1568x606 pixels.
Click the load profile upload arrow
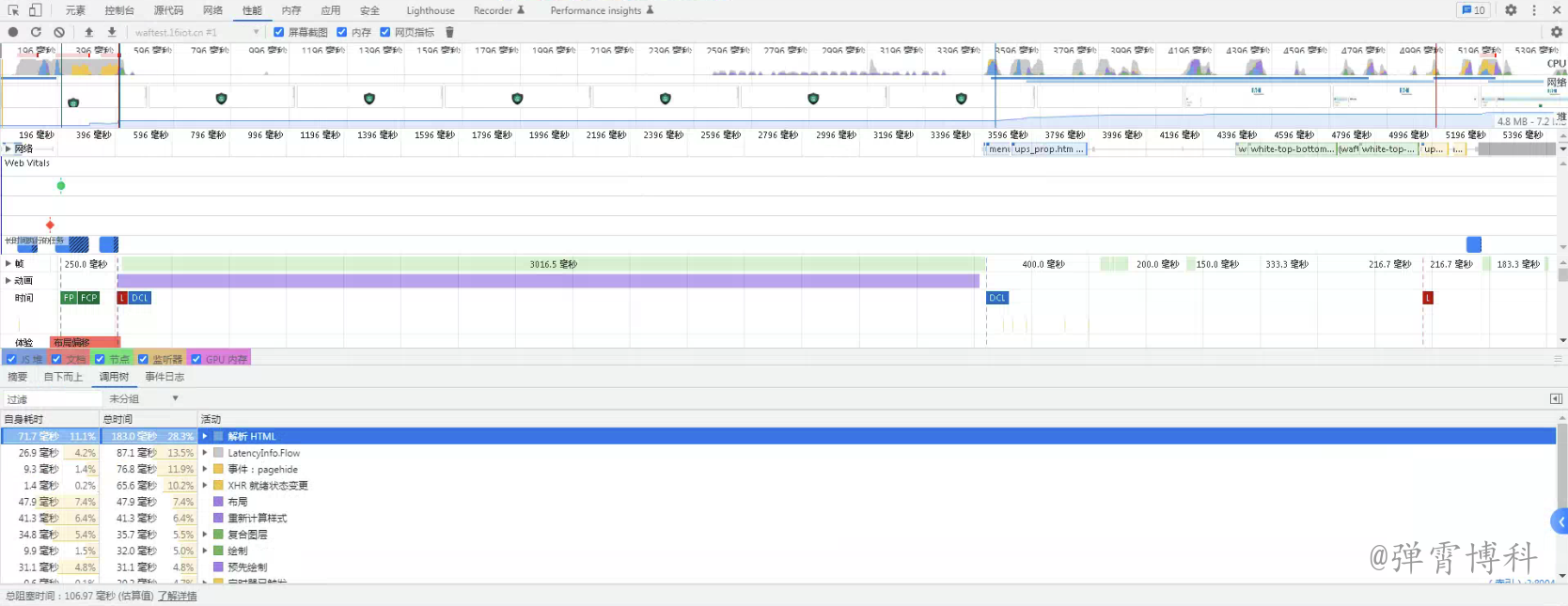pos(89,32)
